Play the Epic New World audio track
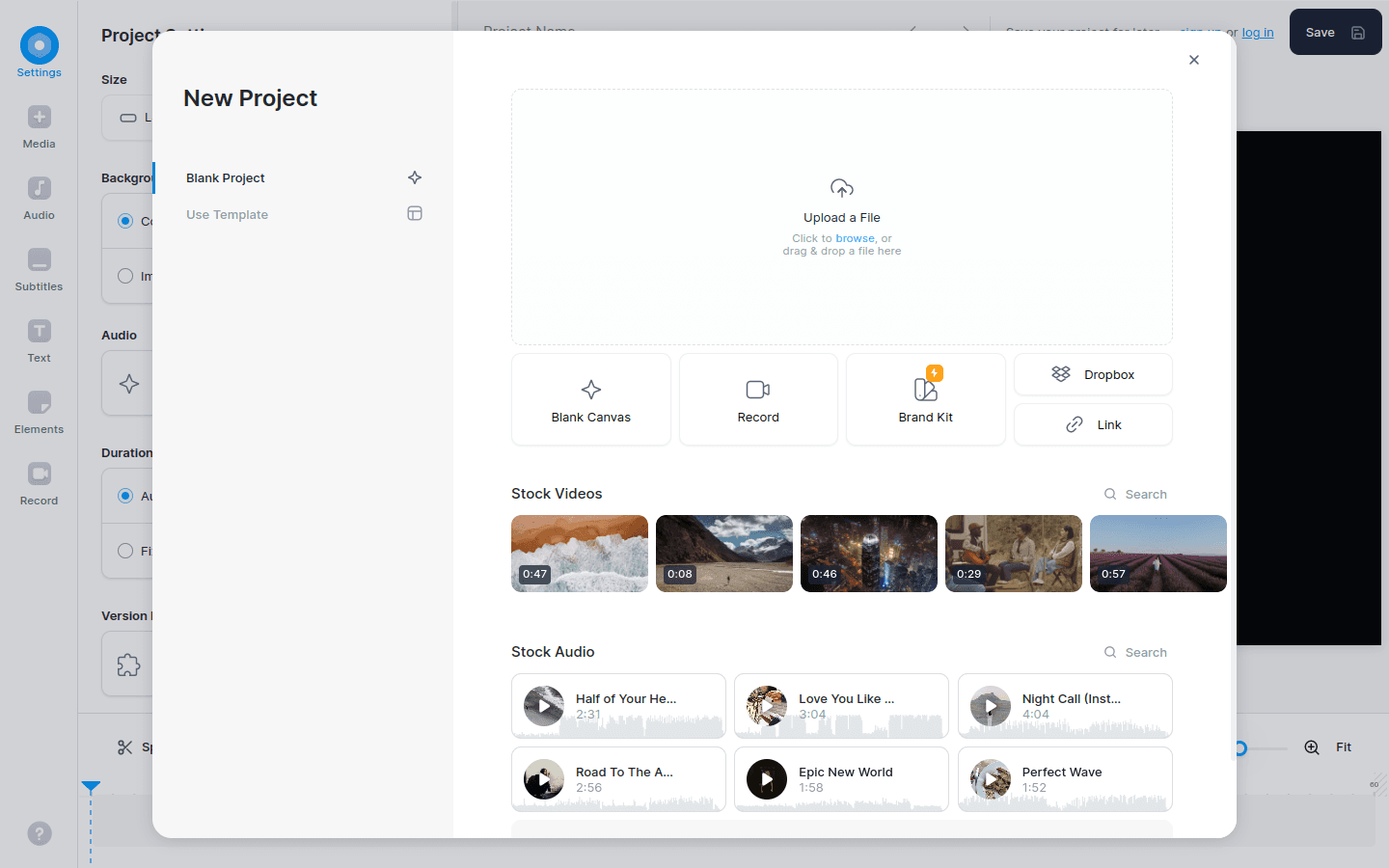Screen dimensions: 1389x868 click(x=766, y=779)
